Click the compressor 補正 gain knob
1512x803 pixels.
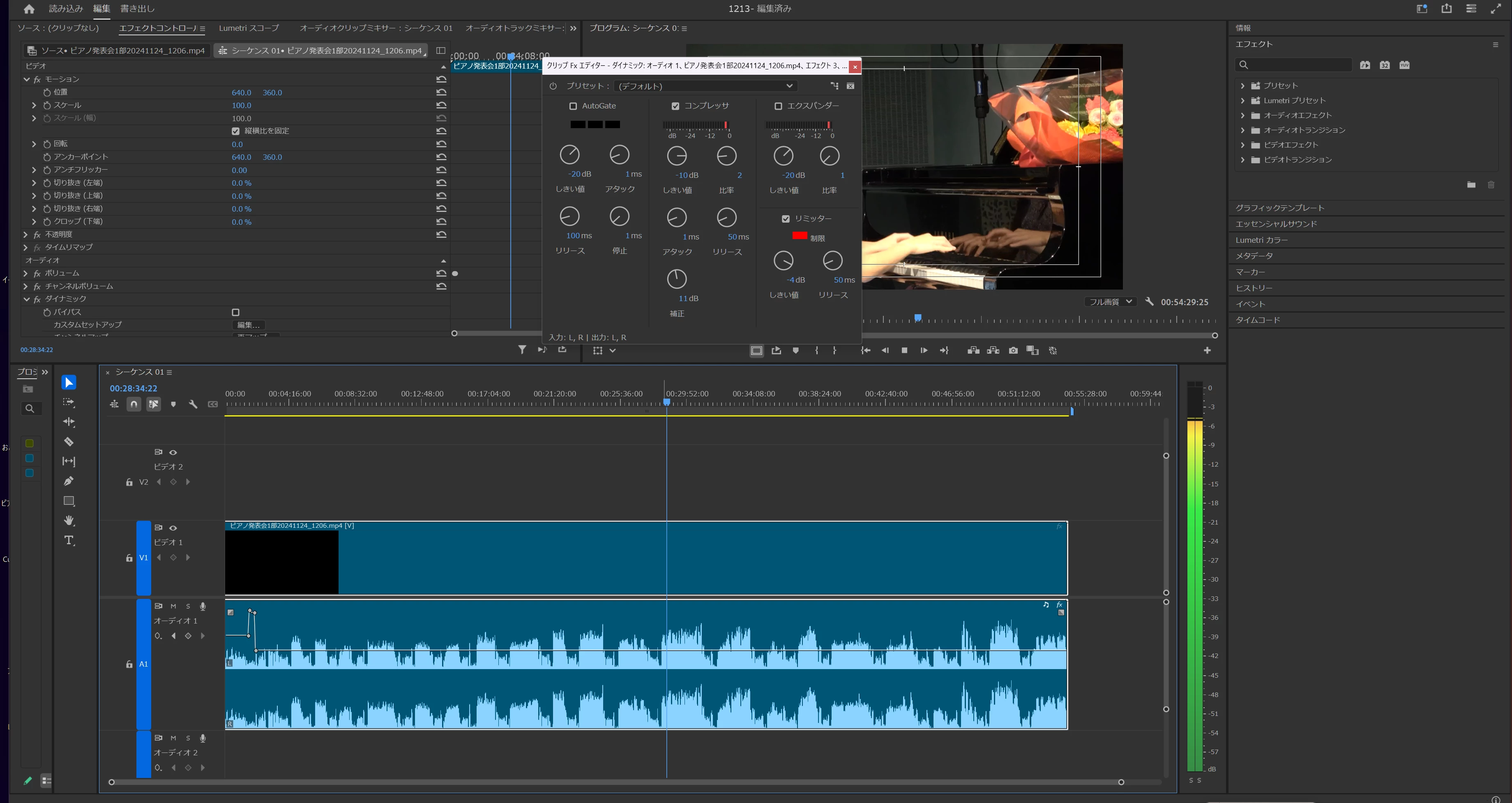[677, 279]
